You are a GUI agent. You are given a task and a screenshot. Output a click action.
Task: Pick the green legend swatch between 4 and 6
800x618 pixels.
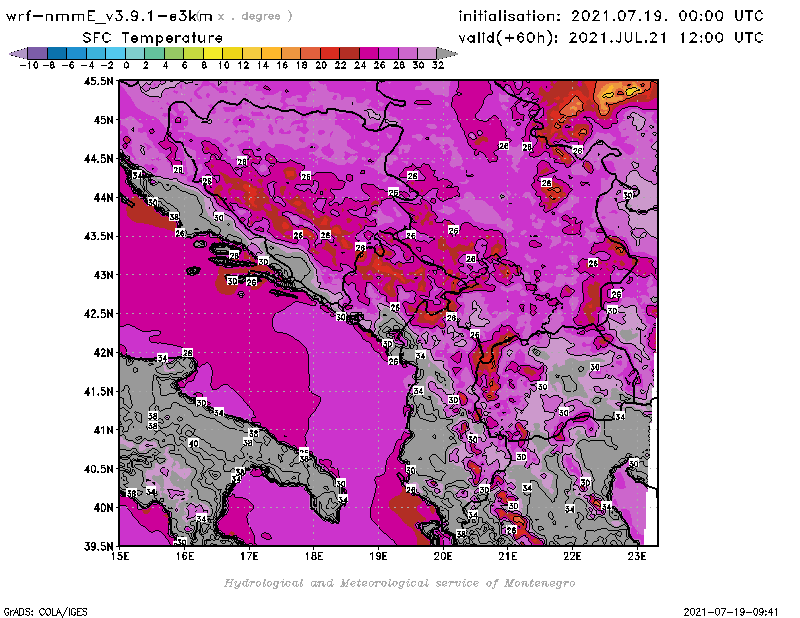(174, 53)
